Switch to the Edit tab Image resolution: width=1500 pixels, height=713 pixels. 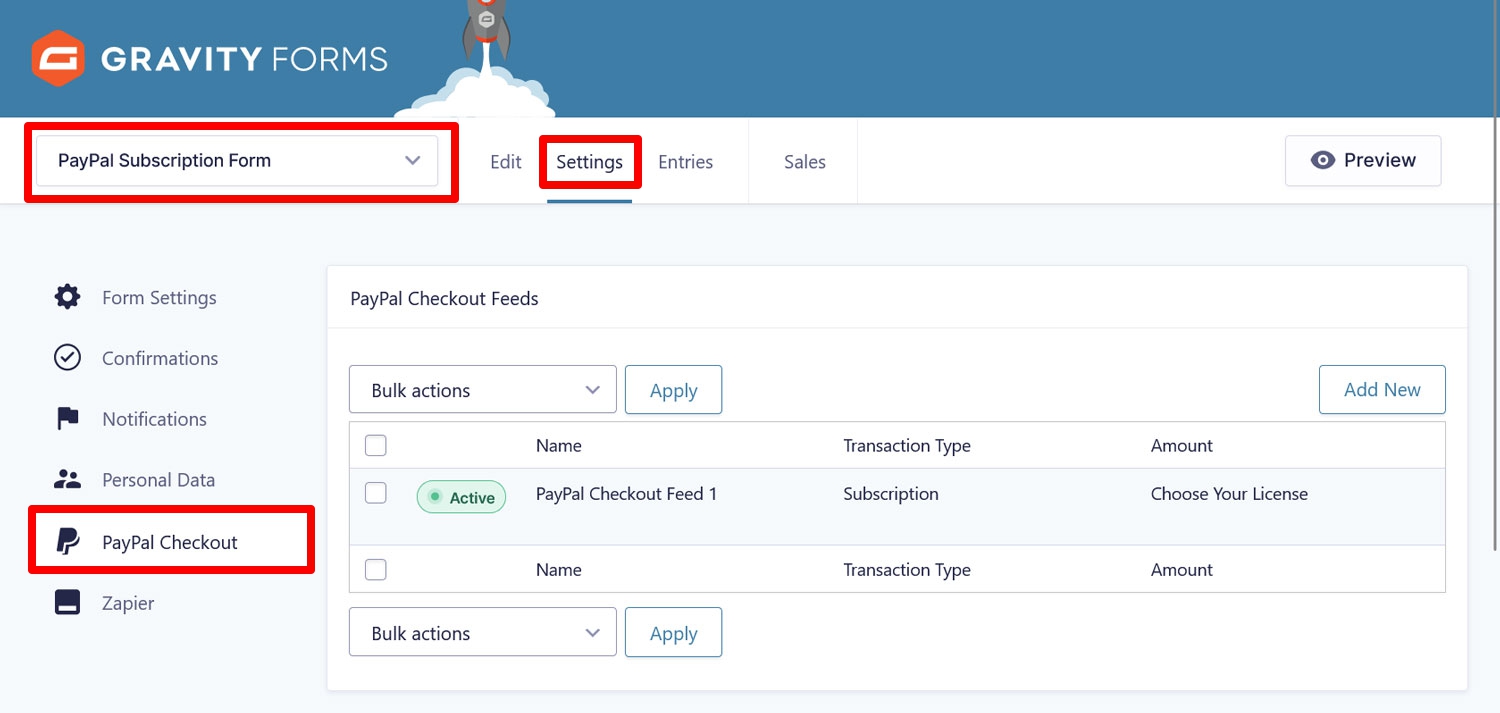click(506, 162)
